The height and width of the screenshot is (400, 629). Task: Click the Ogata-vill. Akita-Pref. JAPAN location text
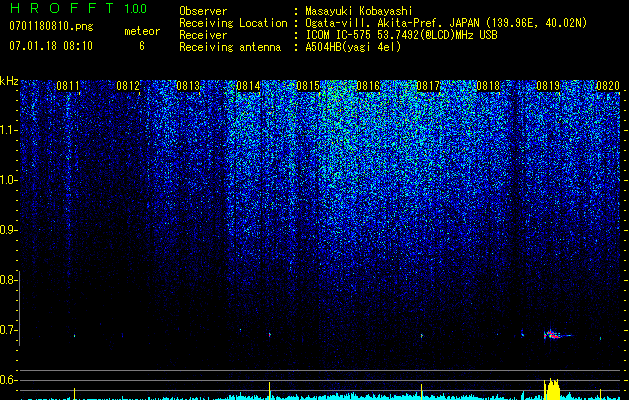pos(446,23)
